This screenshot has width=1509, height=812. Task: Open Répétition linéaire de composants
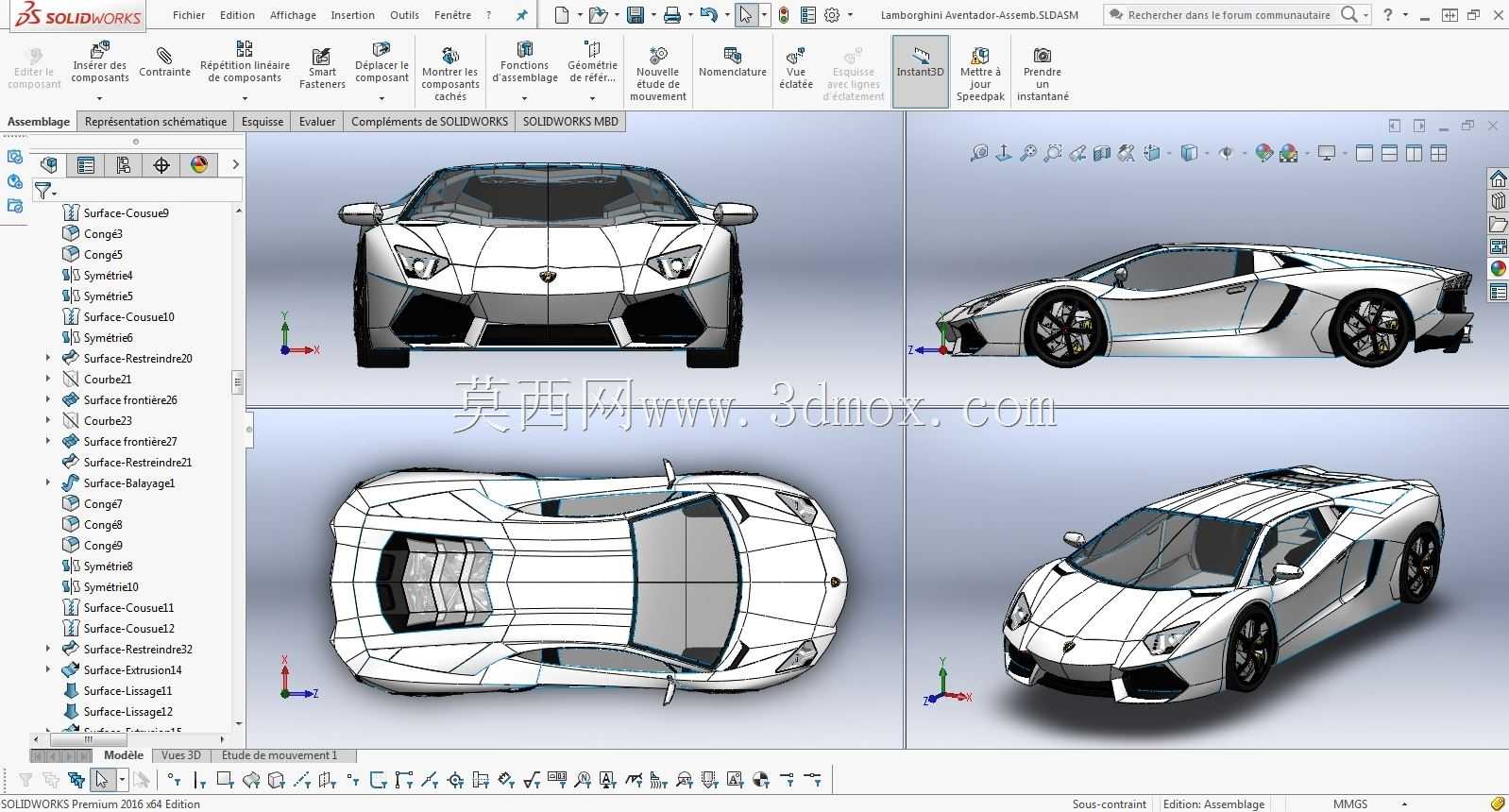245,62
